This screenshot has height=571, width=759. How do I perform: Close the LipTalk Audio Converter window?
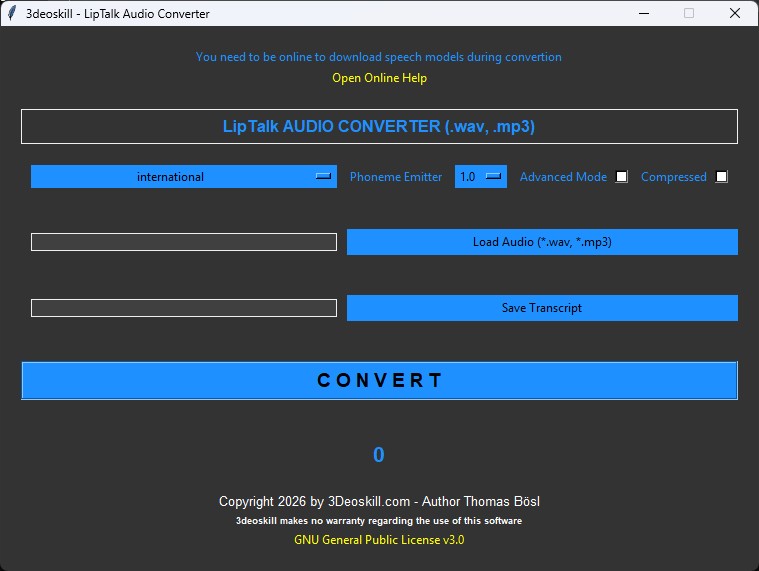click(735, 14)
